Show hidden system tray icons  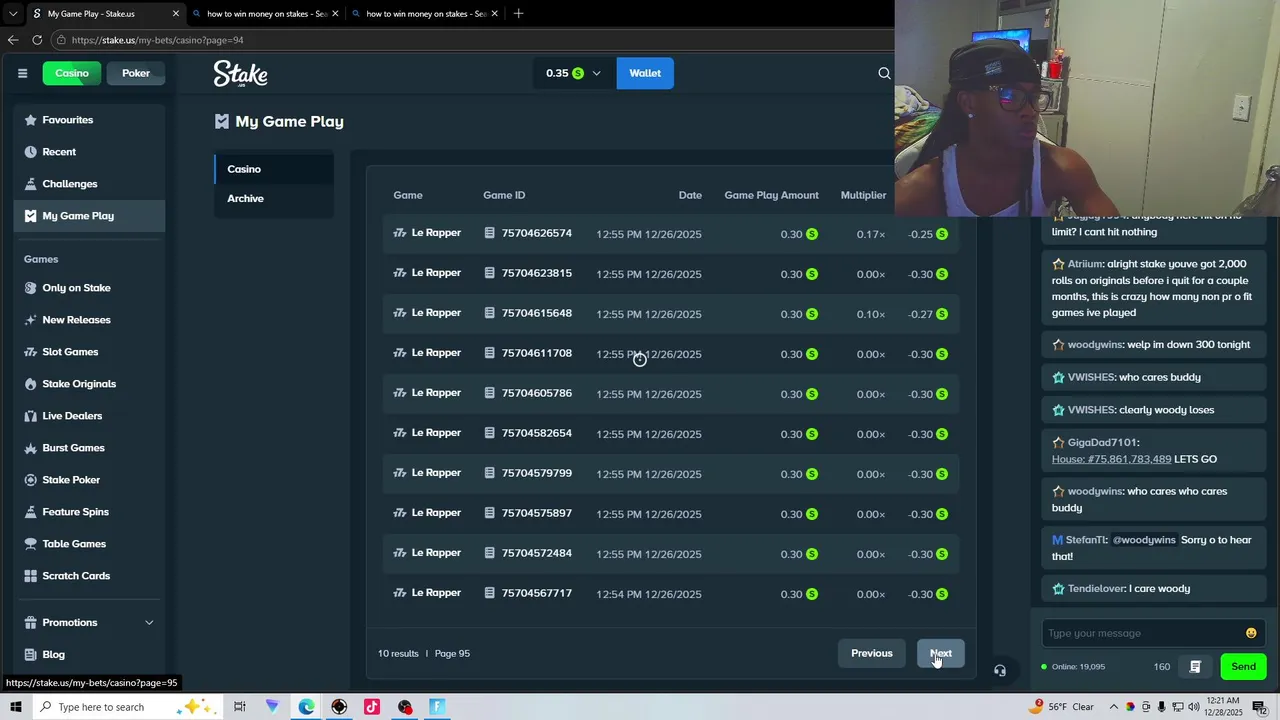pos(1113,707)
